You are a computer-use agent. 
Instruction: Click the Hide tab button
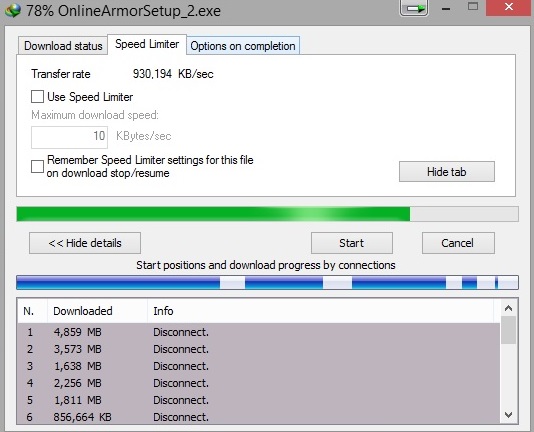446,172
